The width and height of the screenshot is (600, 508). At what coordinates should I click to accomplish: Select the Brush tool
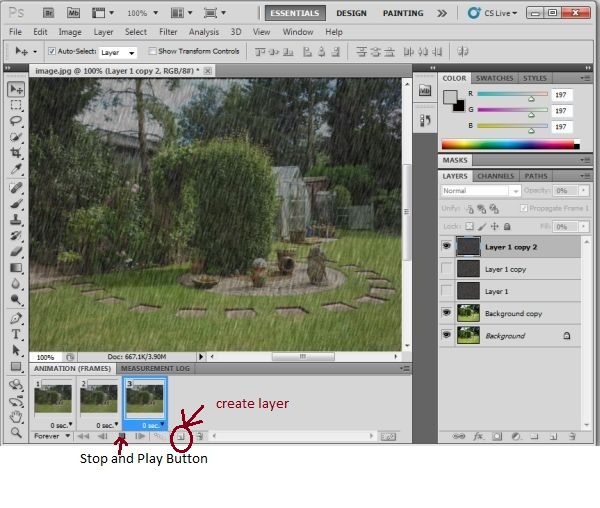pyautogui.click(x=16, y=204)
